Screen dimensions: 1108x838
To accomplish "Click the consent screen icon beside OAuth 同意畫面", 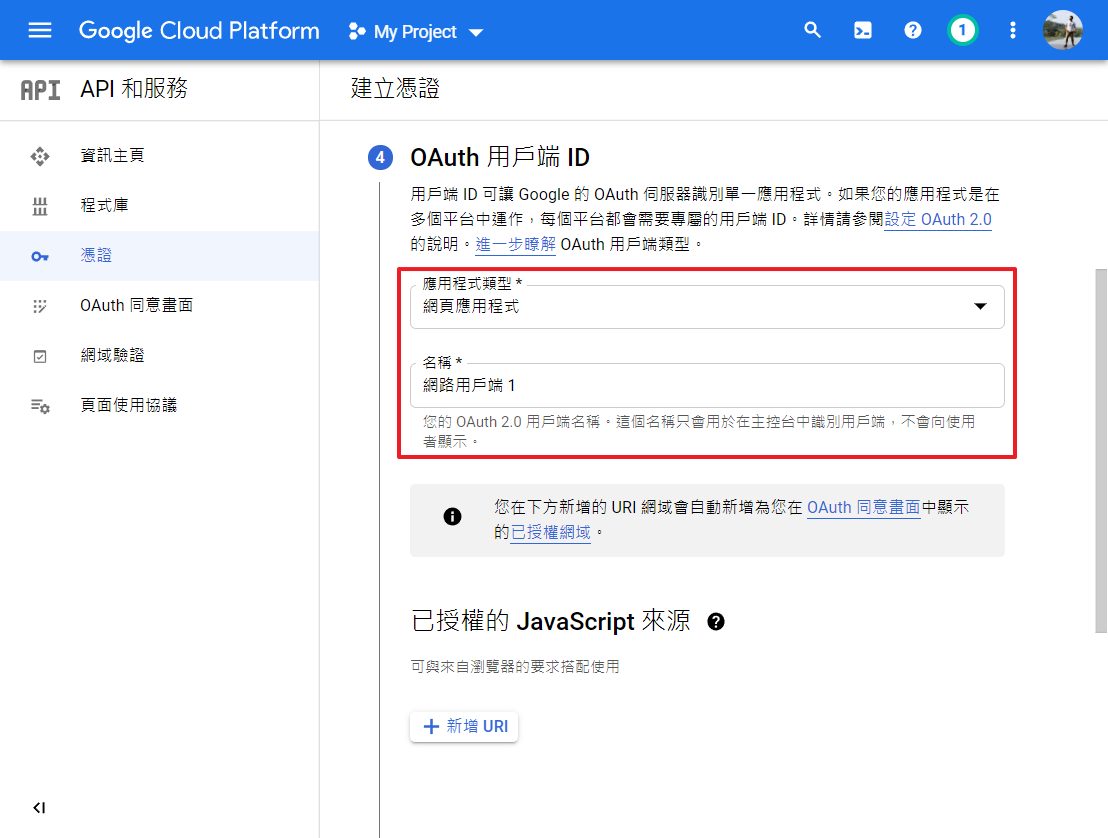I will [40, 306].
